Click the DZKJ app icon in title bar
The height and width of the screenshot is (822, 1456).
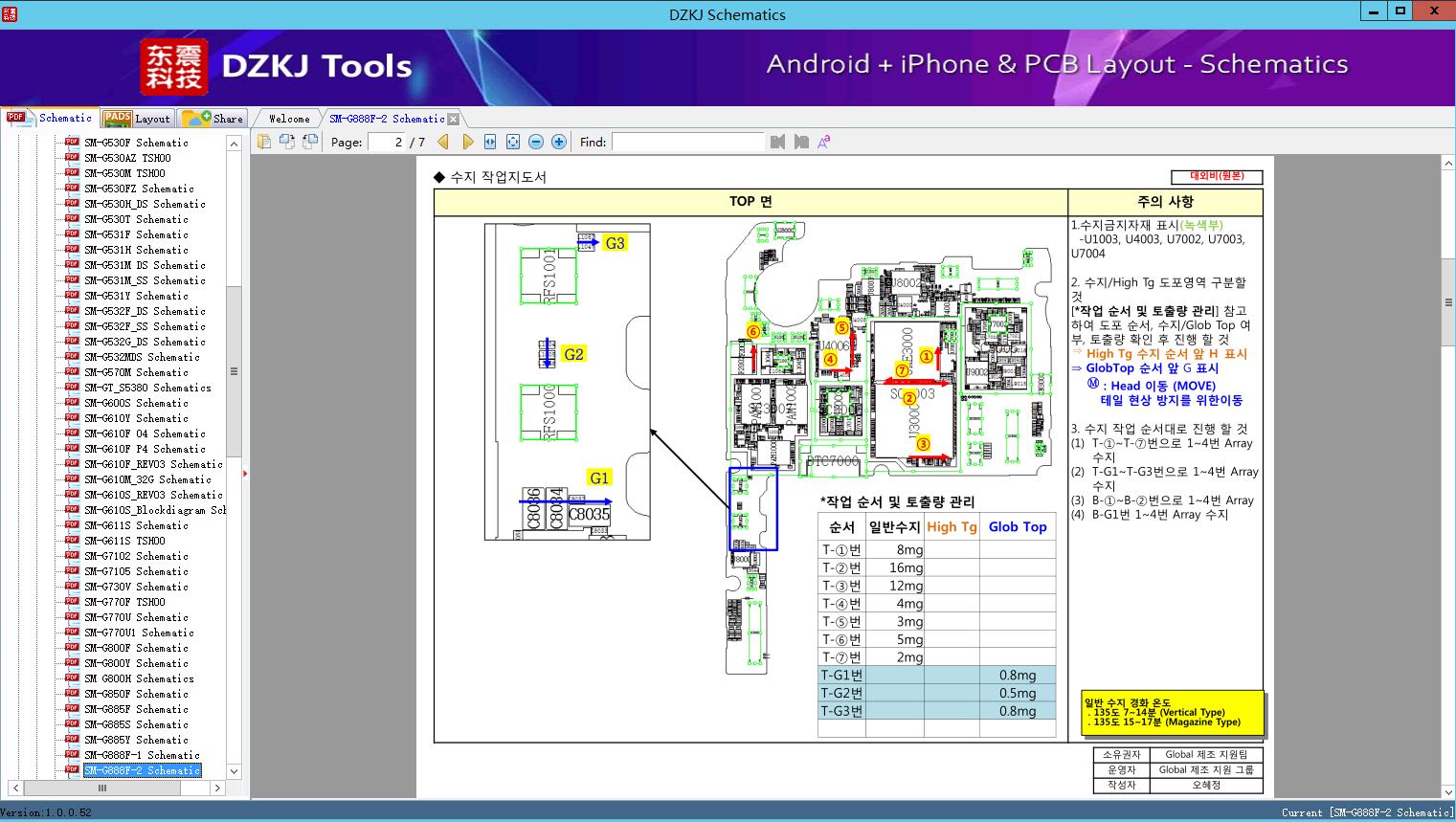pyautogui.click(x=9, y=14)
